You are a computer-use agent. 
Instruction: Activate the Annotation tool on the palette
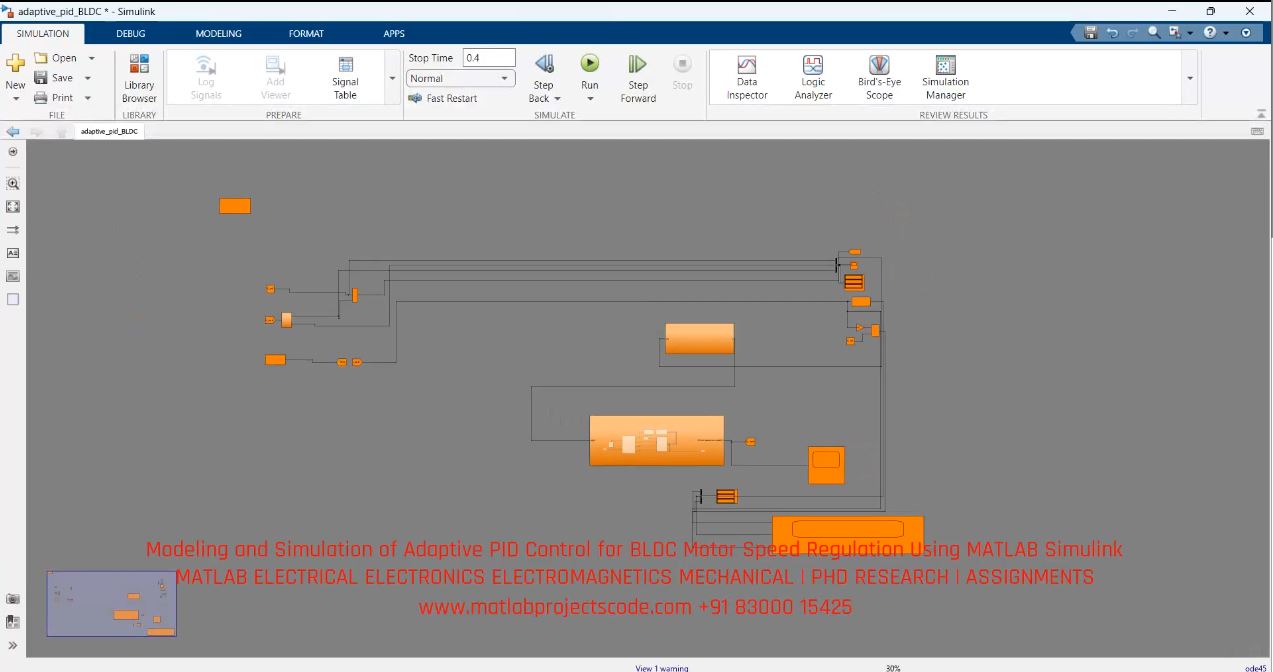pyautogui.click(x=13, y=253)
